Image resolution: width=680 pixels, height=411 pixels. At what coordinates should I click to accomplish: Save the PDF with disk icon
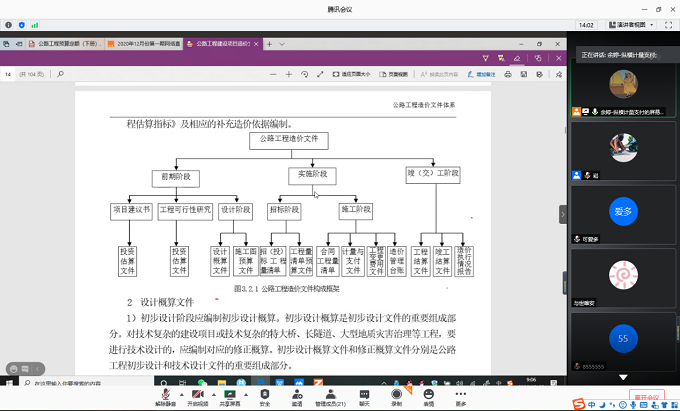(523, 75)
